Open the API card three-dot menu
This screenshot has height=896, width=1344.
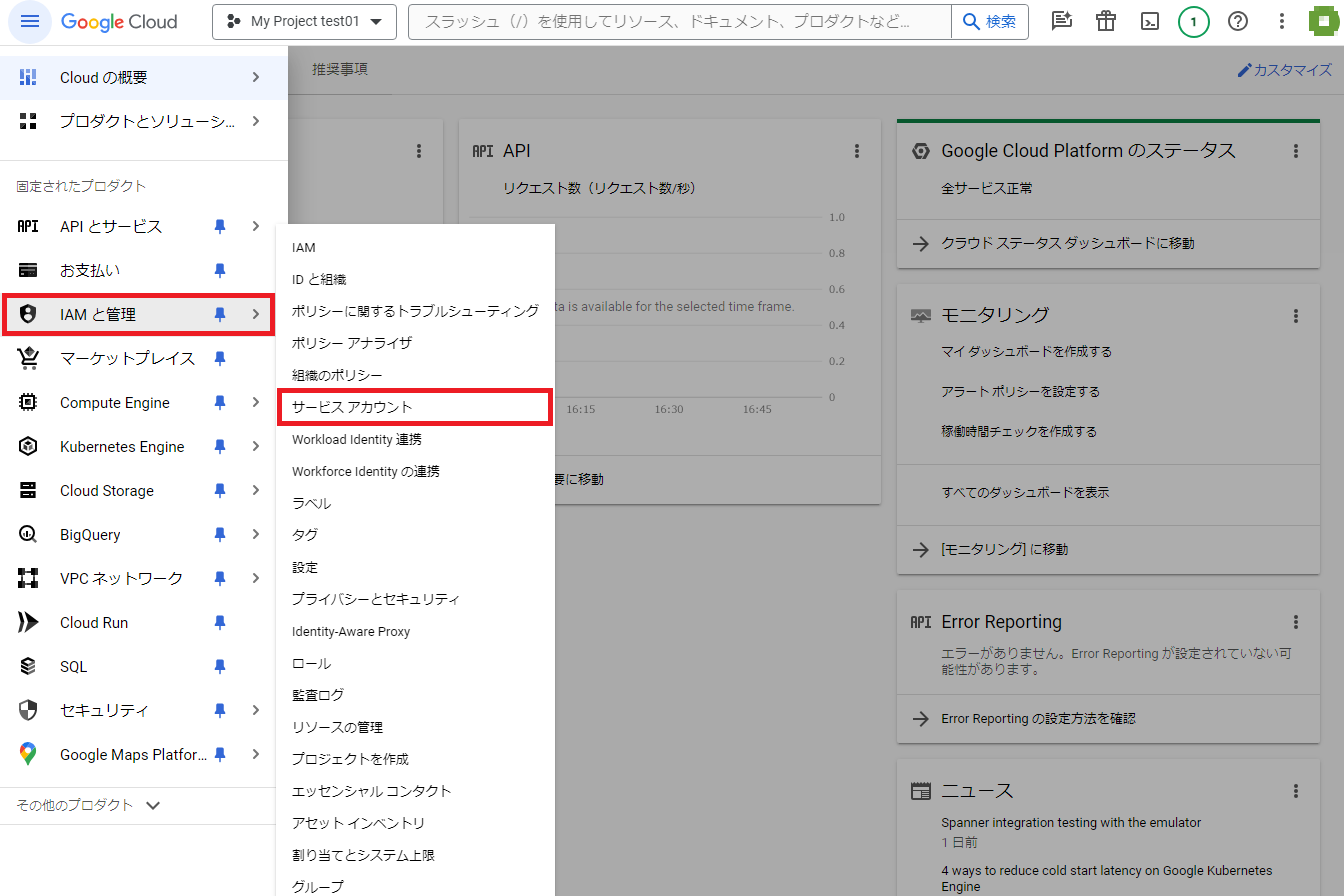pos(857,151)
